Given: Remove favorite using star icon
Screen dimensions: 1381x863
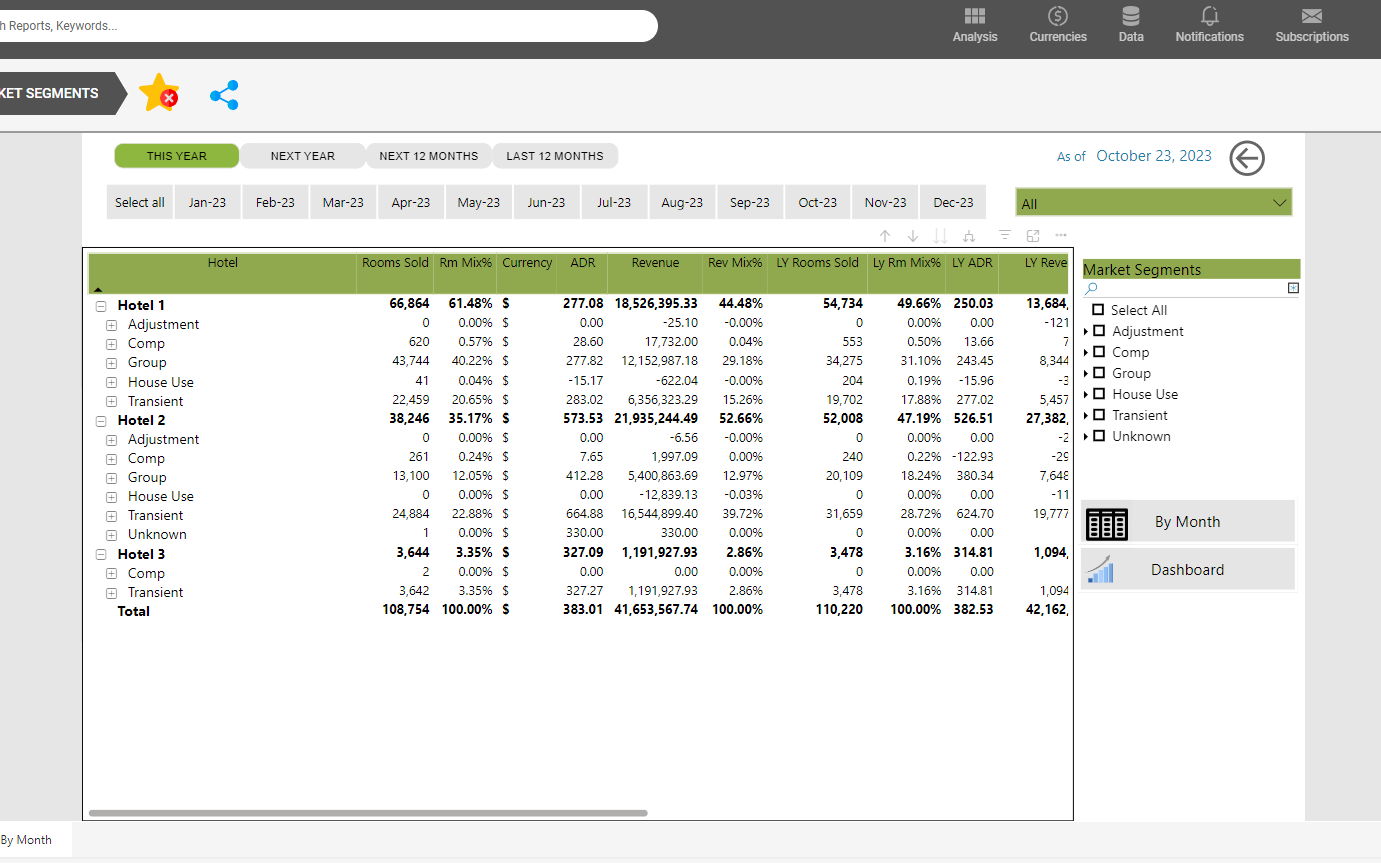Looking at the screenshot, I should 159,93.
